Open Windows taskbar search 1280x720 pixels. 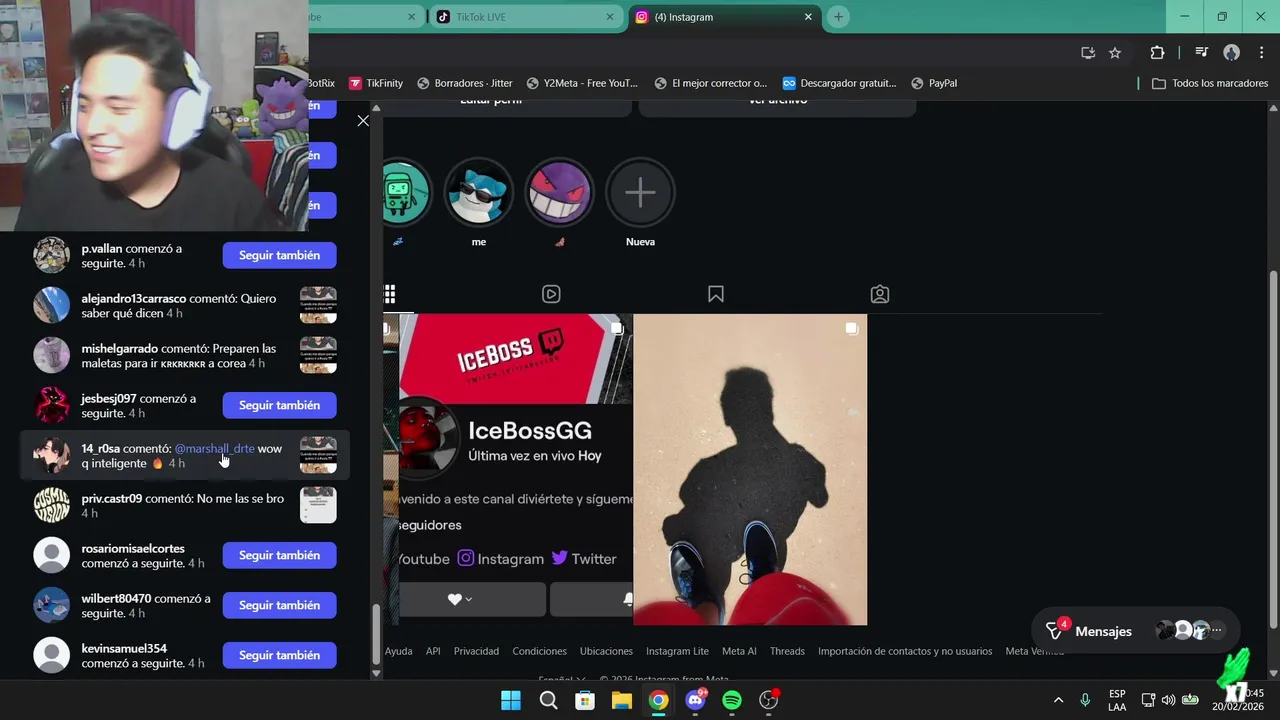(x=548, y=700)
